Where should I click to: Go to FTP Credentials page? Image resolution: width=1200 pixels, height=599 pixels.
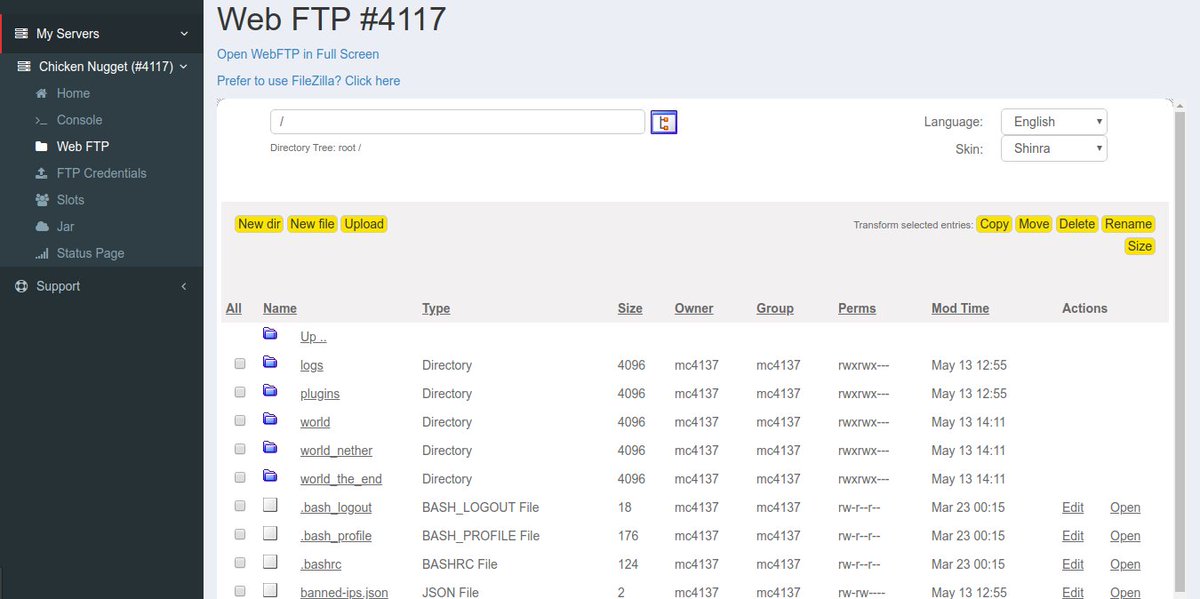coord(101,173)
